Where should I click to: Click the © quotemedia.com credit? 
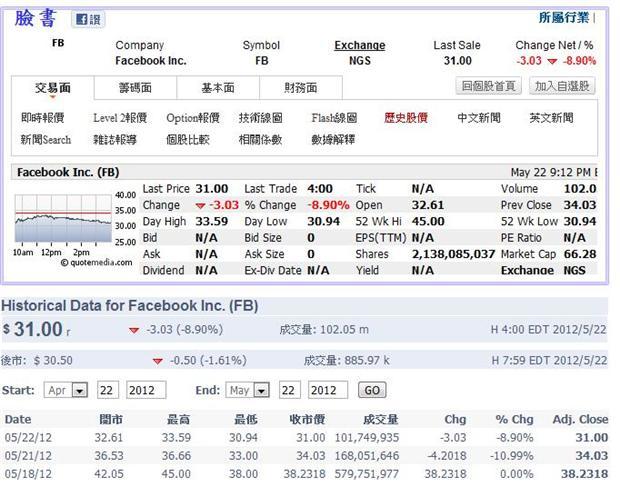click(x=96, y=263)
